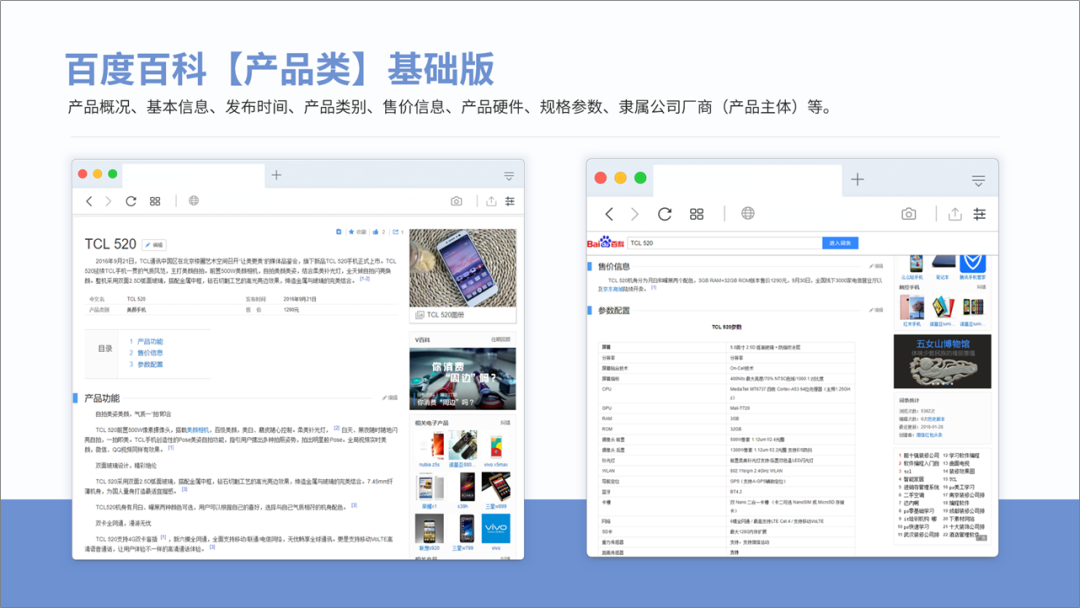This screenshot has height=608, width=1080.
Task: Click the camera icon in right browser toolbar
Action: pos(908,214)
